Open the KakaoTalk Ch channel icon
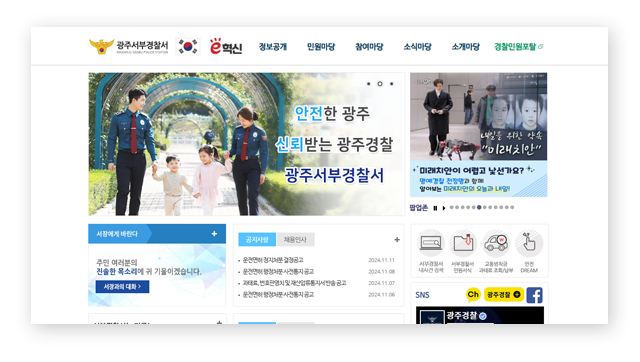The image size is (640, 362). click(473, 295)
